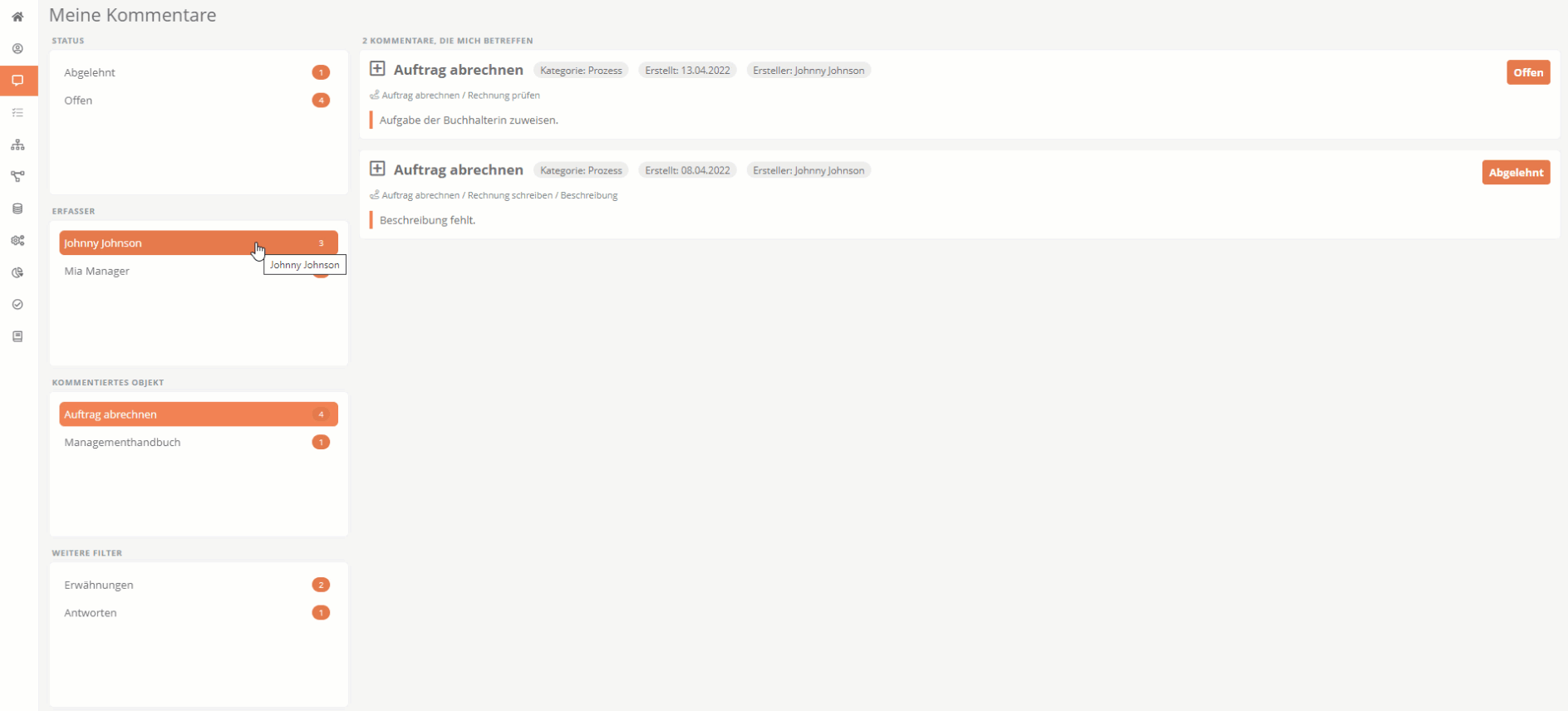Open the task checklist icon in sidebar
This screenshot has width=1568, height=711.
coord(17,113)
